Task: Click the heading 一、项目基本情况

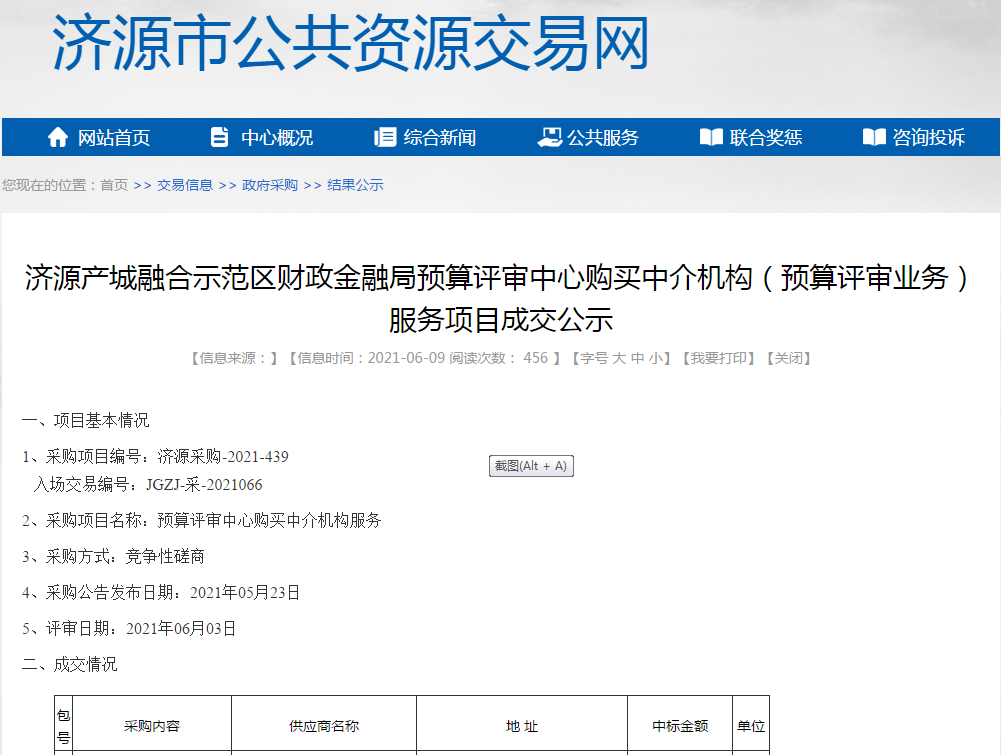Action: [86, 420]
